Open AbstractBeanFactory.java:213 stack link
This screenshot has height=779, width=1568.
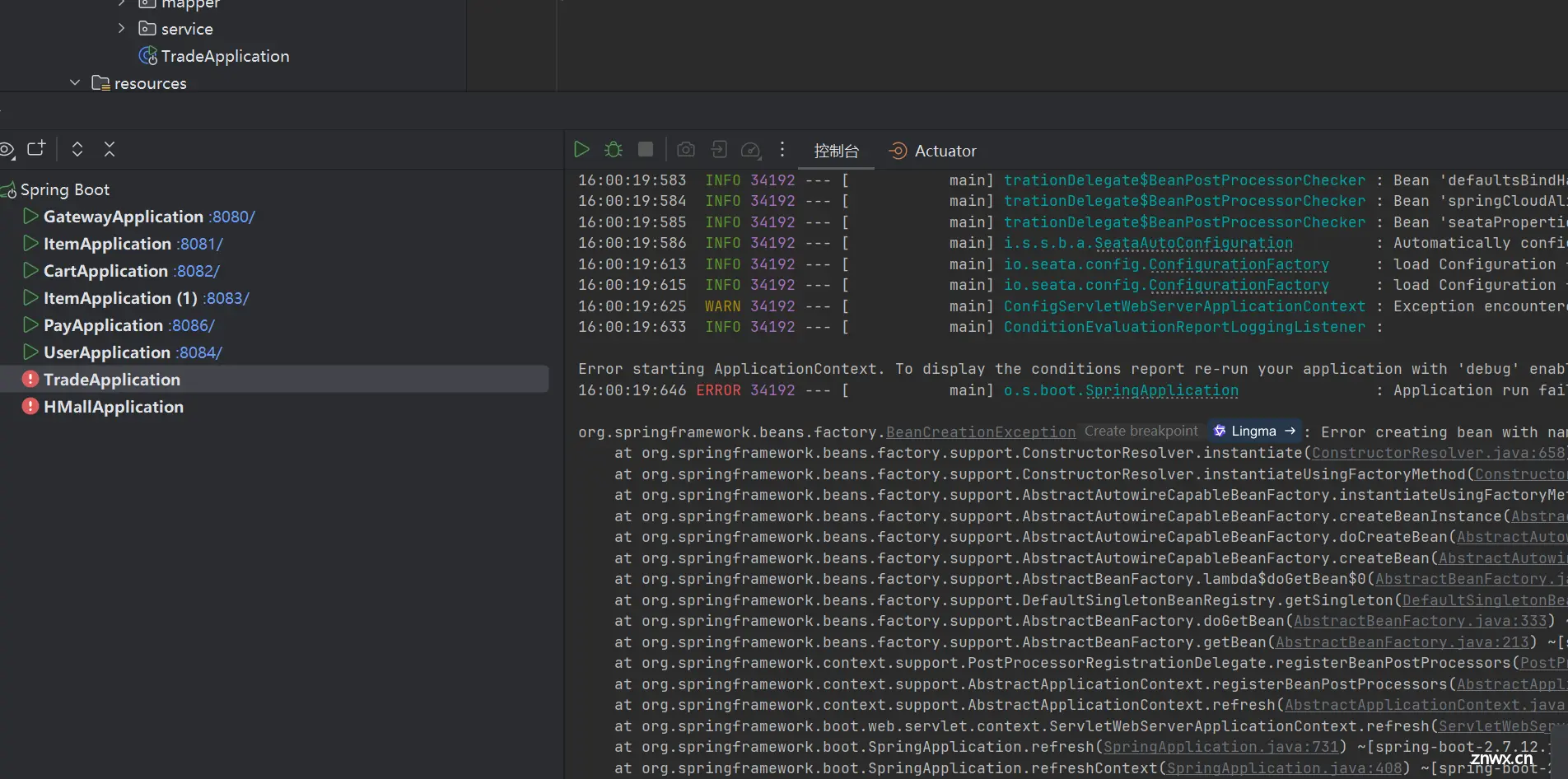(x=1402, y=642)
